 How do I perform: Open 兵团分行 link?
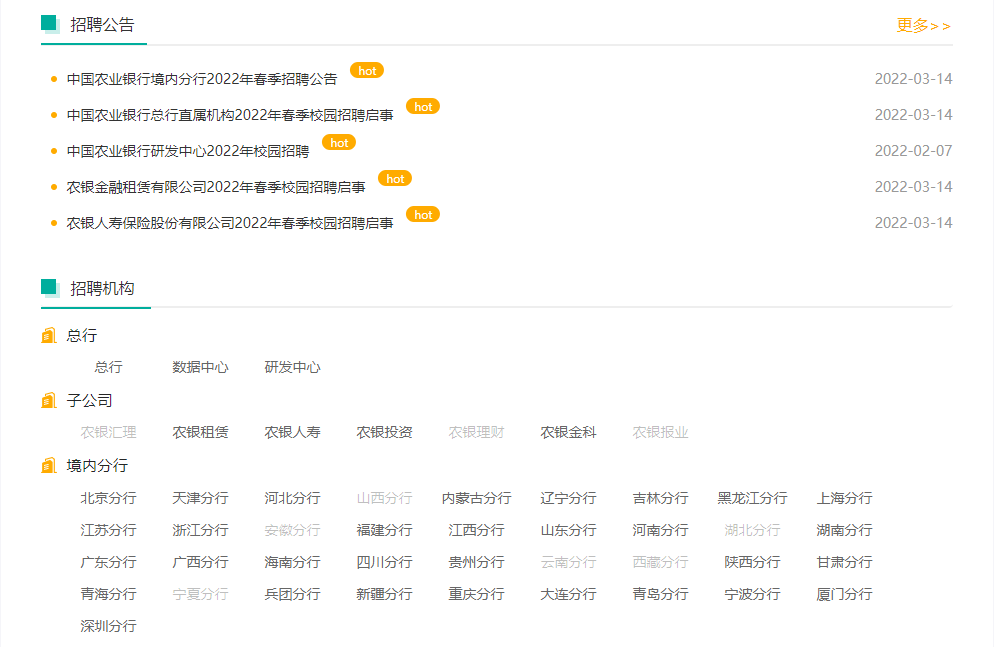click(292, 595)
